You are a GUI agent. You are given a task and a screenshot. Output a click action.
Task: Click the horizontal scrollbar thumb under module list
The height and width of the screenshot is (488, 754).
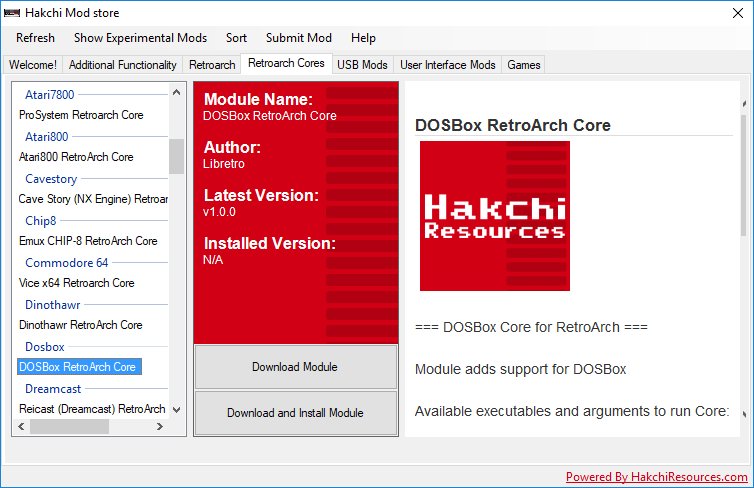coord(69,426)
